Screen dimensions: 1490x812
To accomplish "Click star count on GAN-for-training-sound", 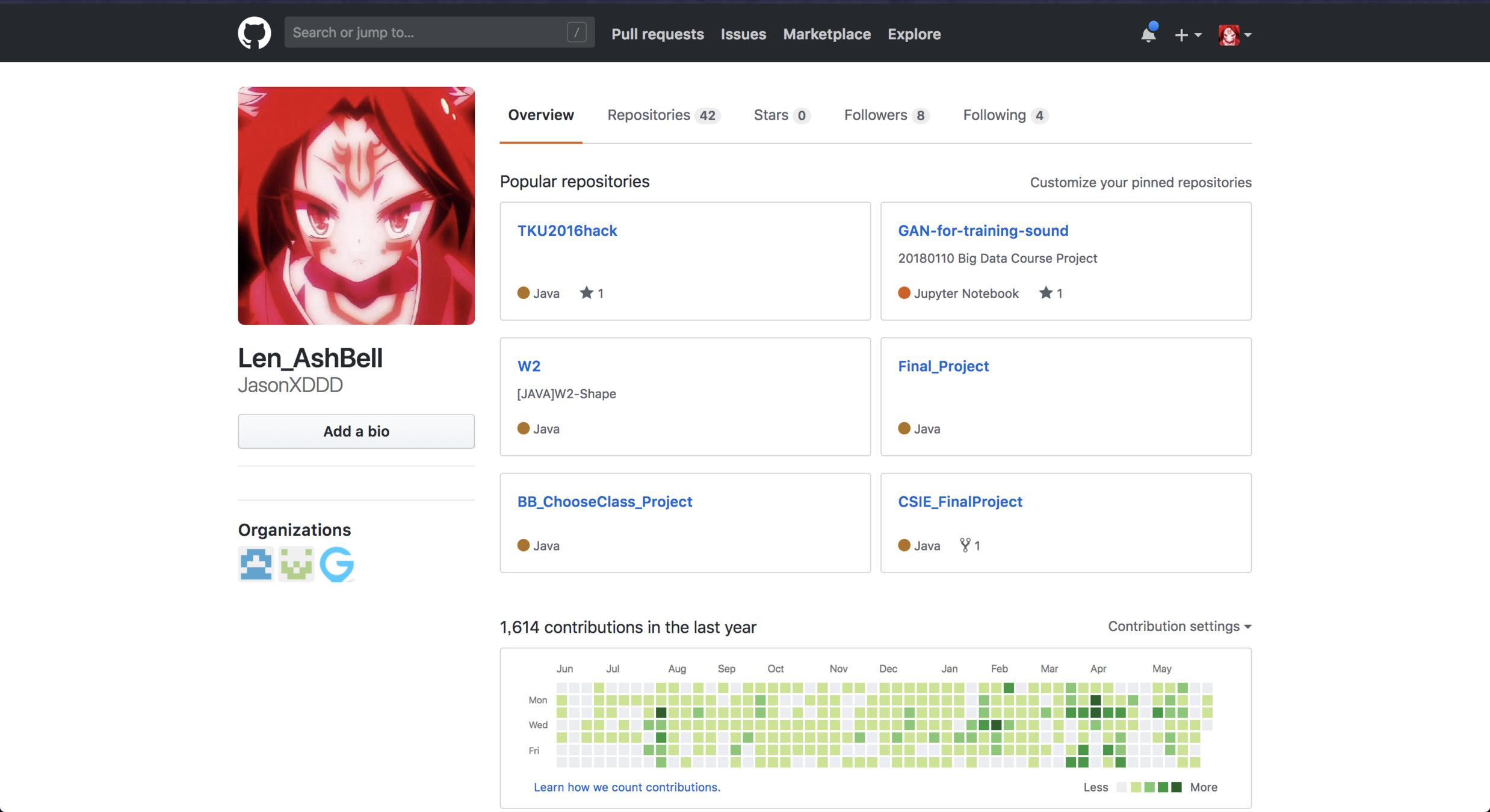I will pyautogui.click(x=1051, y=293).
